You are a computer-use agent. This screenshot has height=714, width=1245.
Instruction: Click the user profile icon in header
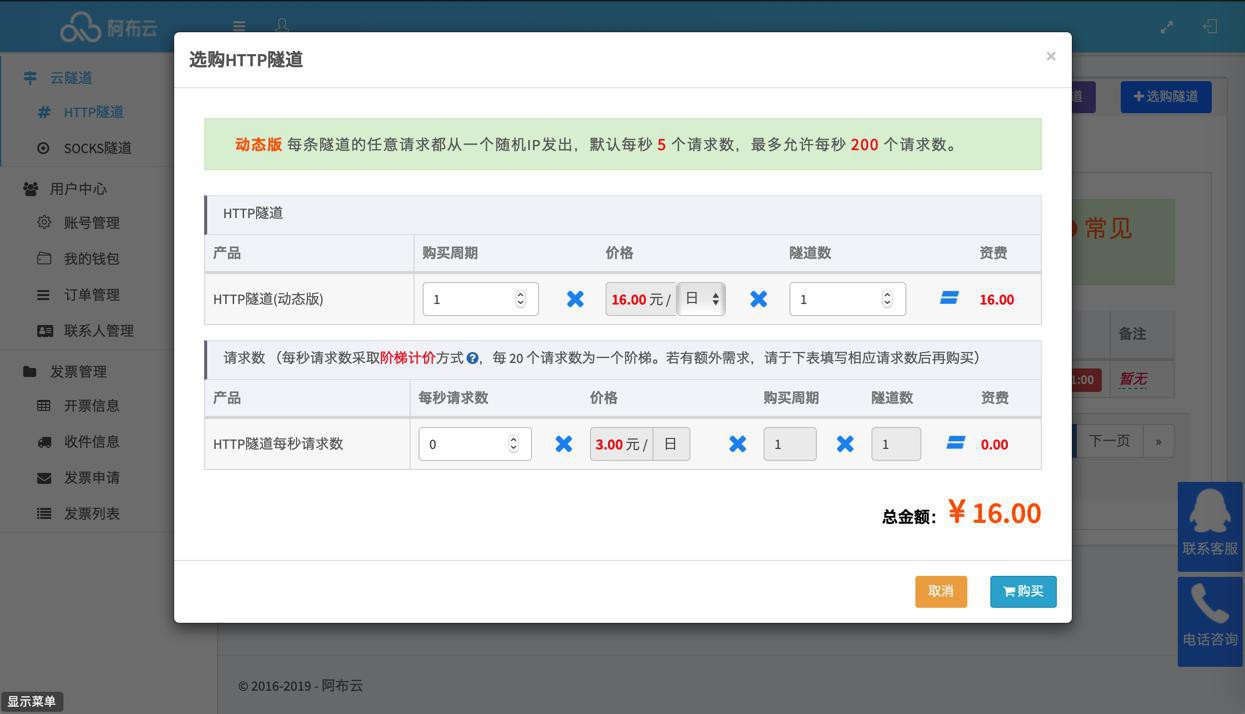pyautogui.click(x=282, y=26)
